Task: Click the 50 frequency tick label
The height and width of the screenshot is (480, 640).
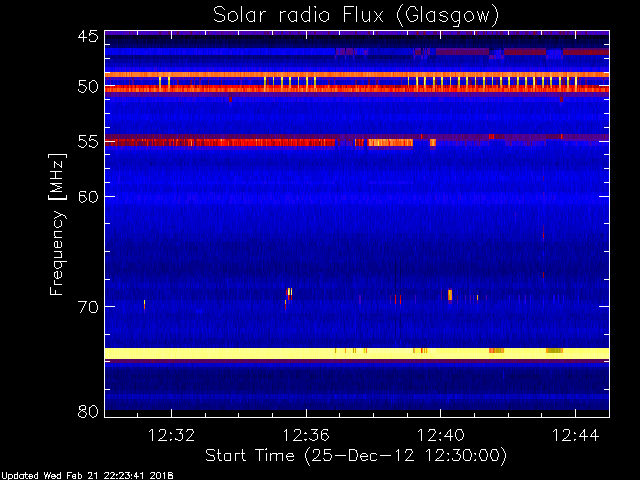Action: tap(88, 87)
